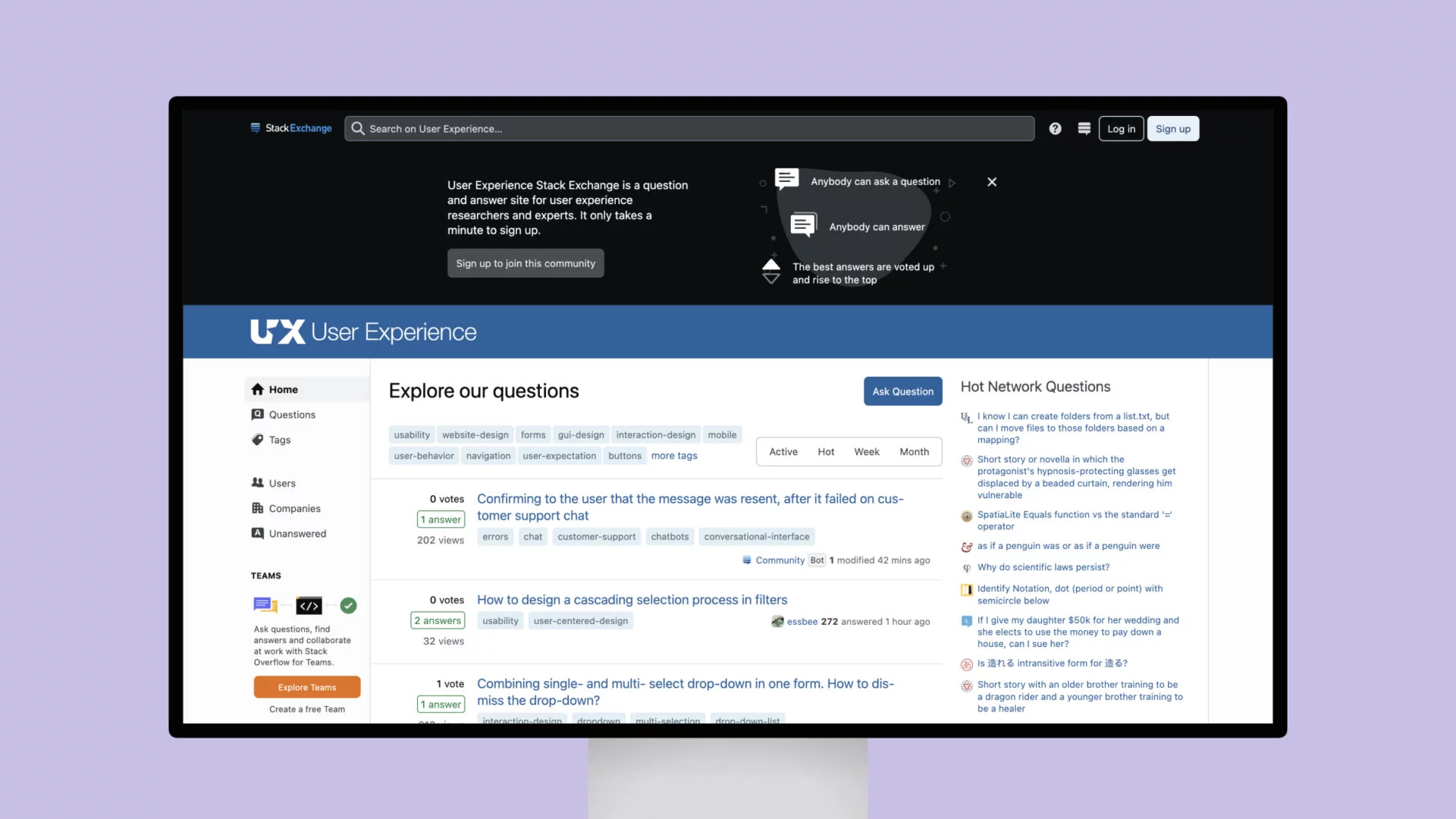Toggle the Week filter tab
The height and width of the screenshot is (819, 1456).
[x=866, y=451]
